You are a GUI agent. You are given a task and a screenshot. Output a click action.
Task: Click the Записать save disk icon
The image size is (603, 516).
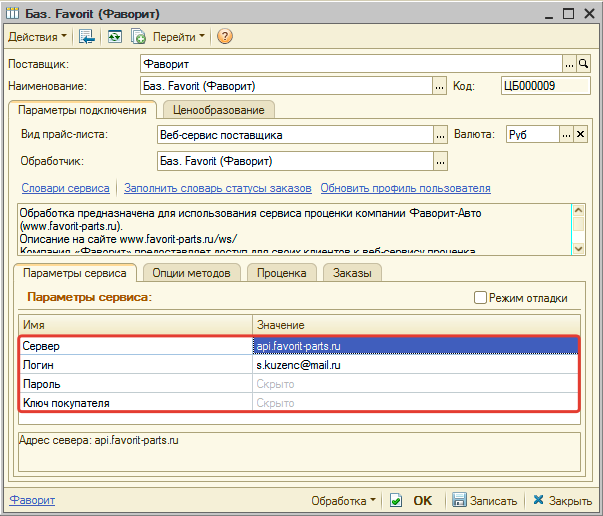[459, 500]
